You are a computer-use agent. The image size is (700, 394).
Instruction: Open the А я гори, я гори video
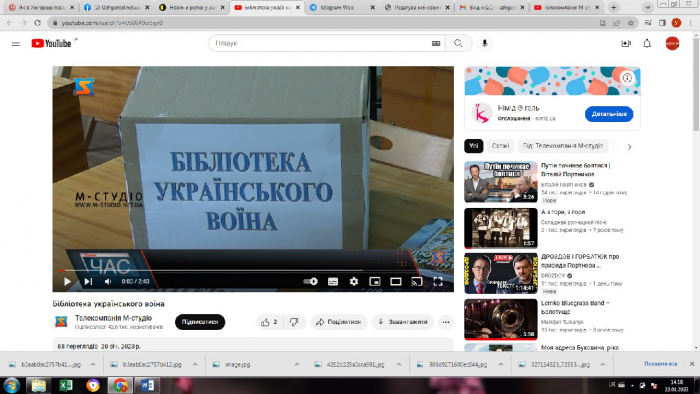pyautogui.click(x=500, y=228)
